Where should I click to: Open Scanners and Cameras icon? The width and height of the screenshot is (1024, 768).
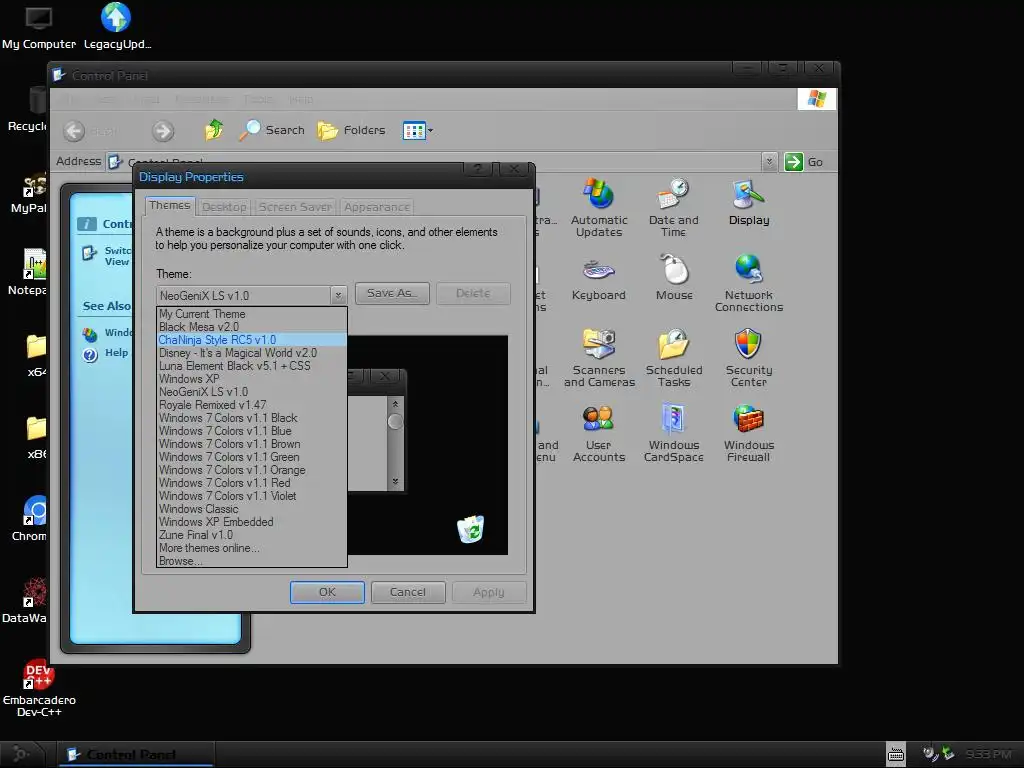pyautogui.click(x=599, y=358)
